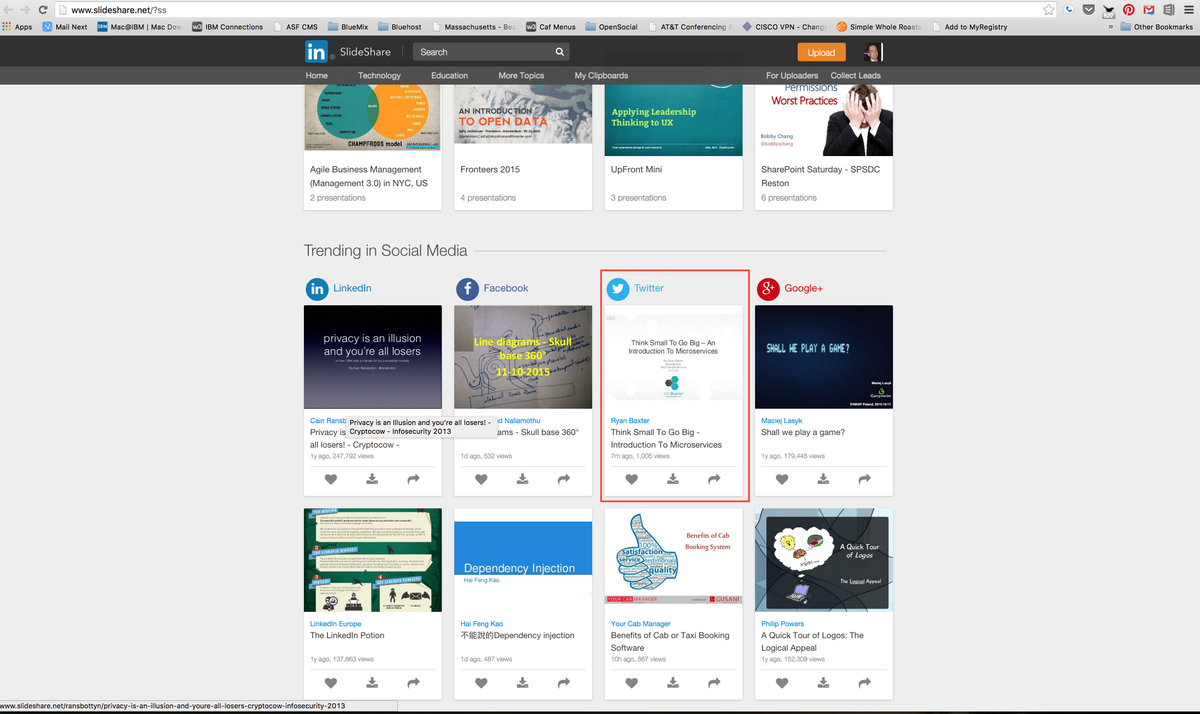Open the BlueMix bookmark
This screenshot has height=714, width=1200.
click(x=348, y=27)
